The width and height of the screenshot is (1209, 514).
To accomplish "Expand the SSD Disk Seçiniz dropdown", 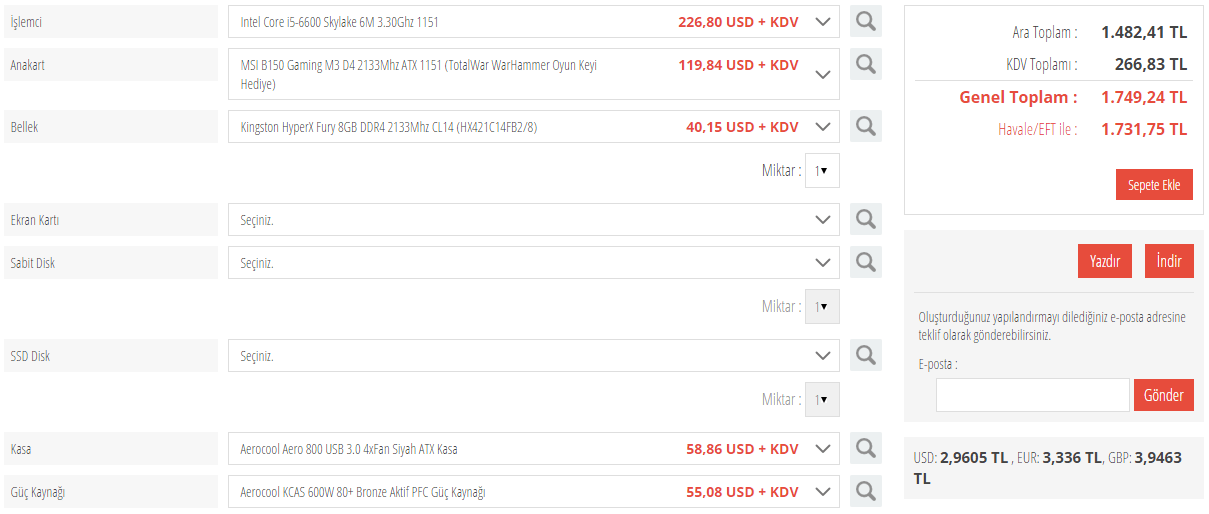I will point(823,356).
